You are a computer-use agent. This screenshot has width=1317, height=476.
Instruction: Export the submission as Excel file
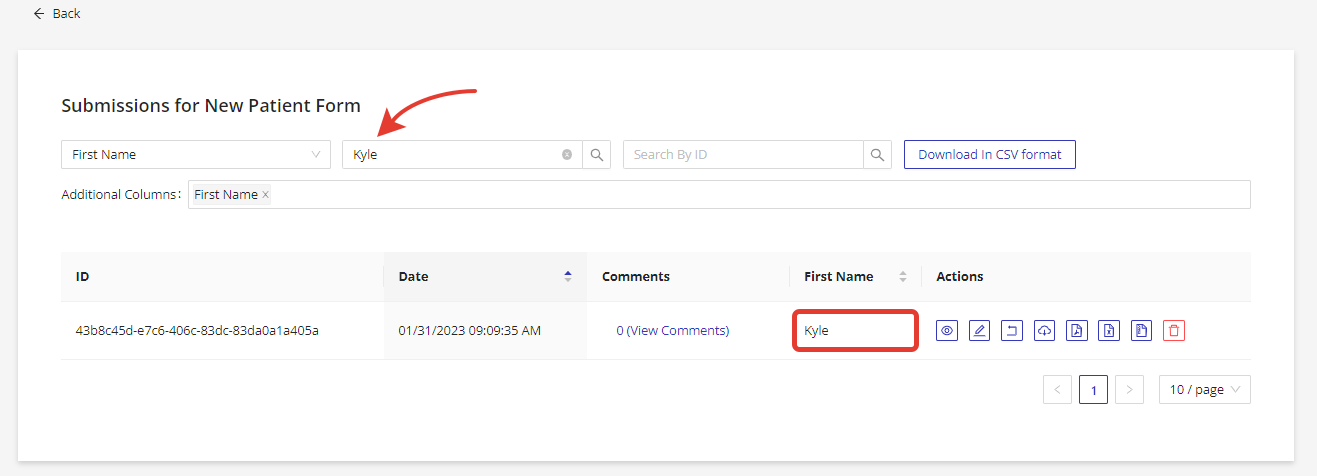1108,330
